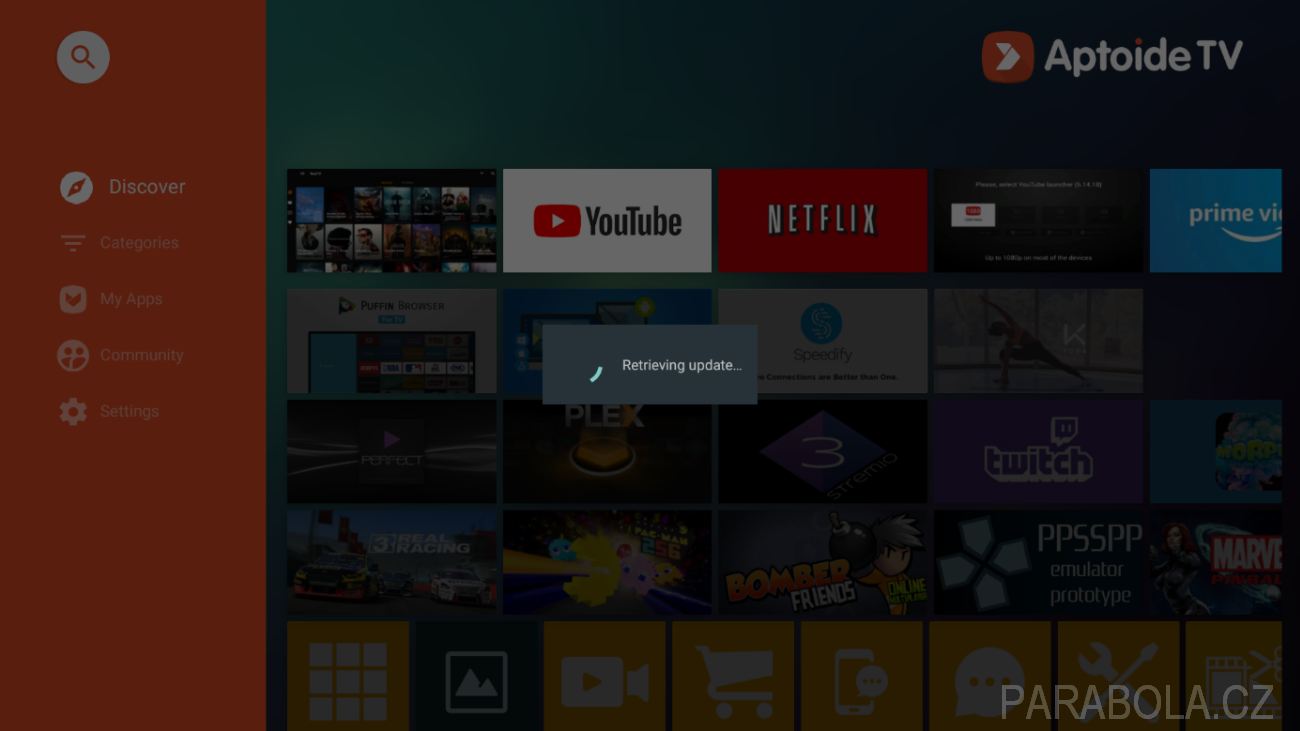The width and height of the screenshot is (1300, 731).
Task: Select the shopping cart category icon
Action: (x=733, y=676)
